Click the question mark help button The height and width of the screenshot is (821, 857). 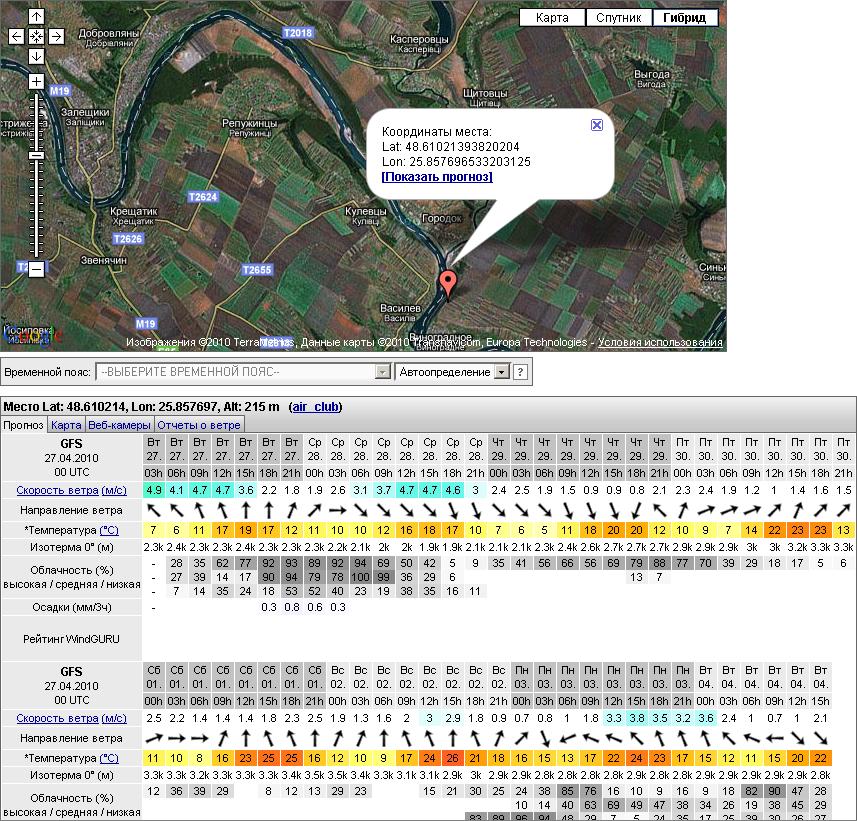coord(520,372)
